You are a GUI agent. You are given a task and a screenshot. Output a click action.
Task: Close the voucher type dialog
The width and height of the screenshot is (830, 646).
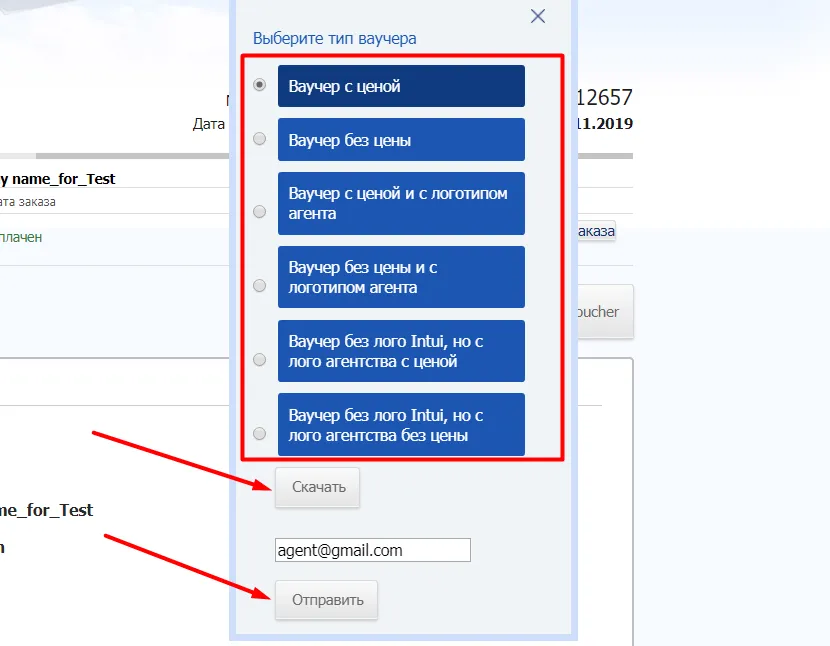coord(538,16)
